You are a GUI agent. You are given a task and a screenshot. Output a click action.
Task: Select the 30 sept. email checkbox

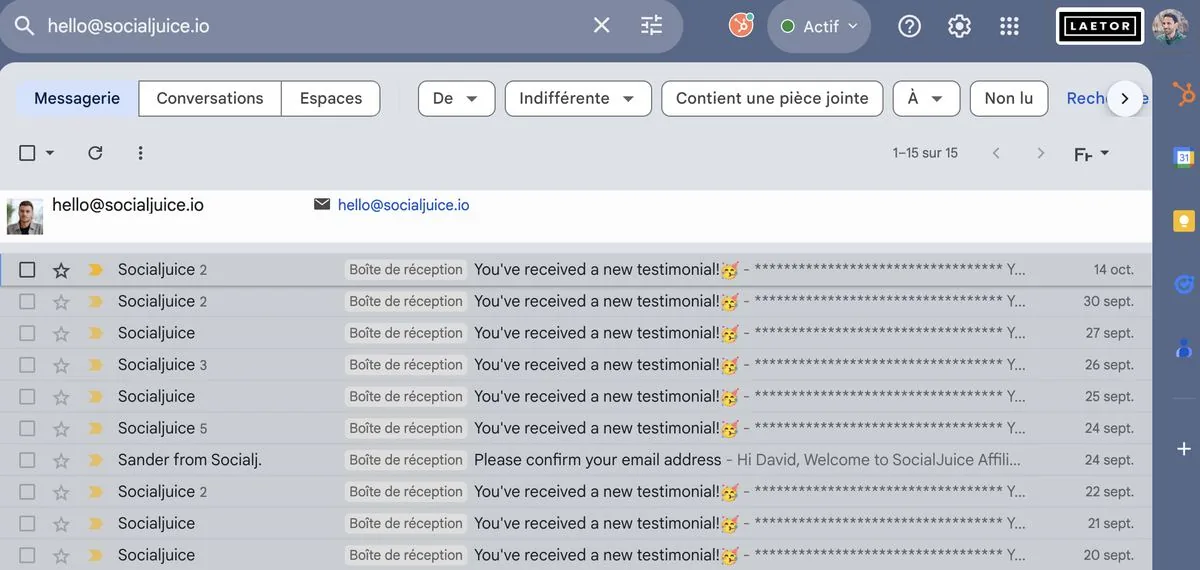pyautogui.click(x=28, y=301)
